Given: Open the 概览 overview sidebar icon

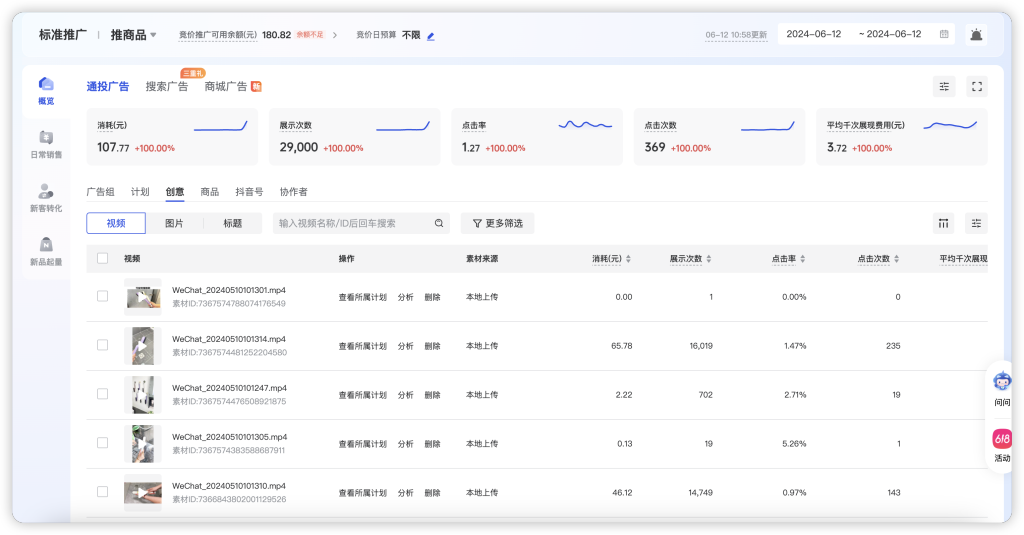Looking at the screenshot, I should click(x=46, y=84).
